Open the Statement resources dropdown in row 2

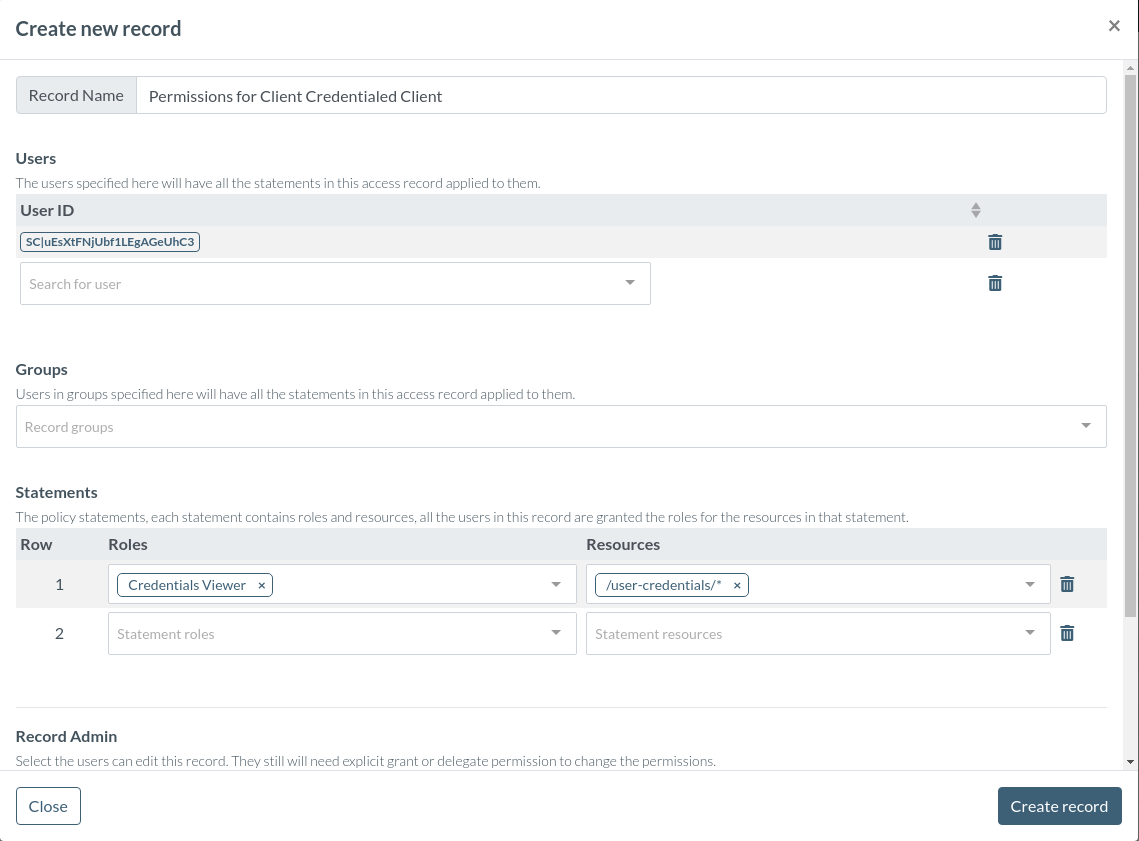pos(1030,633)
